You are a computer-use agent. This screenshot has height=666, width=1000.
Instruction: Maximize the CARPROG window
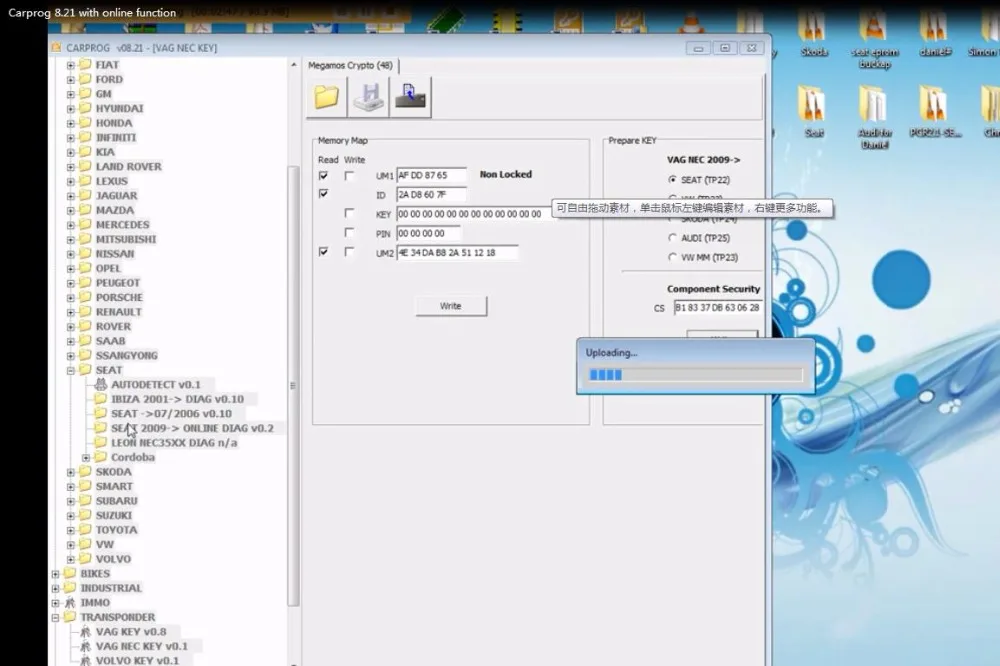tap(725, 48)
